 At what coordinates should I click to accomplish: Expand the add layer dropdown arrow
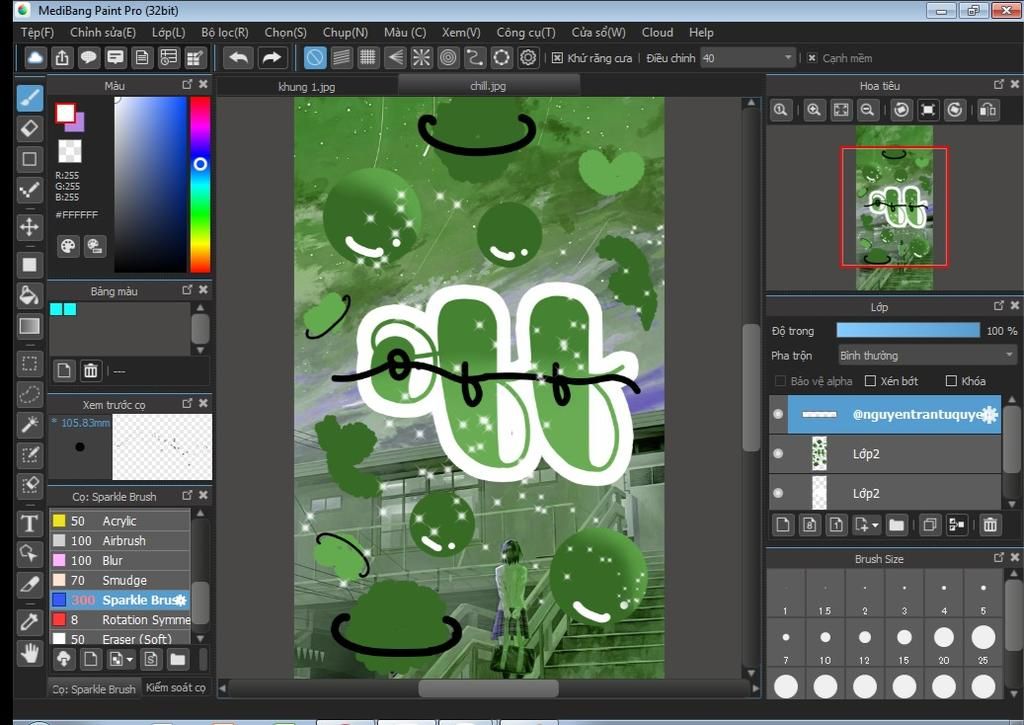tap(874, 525)
